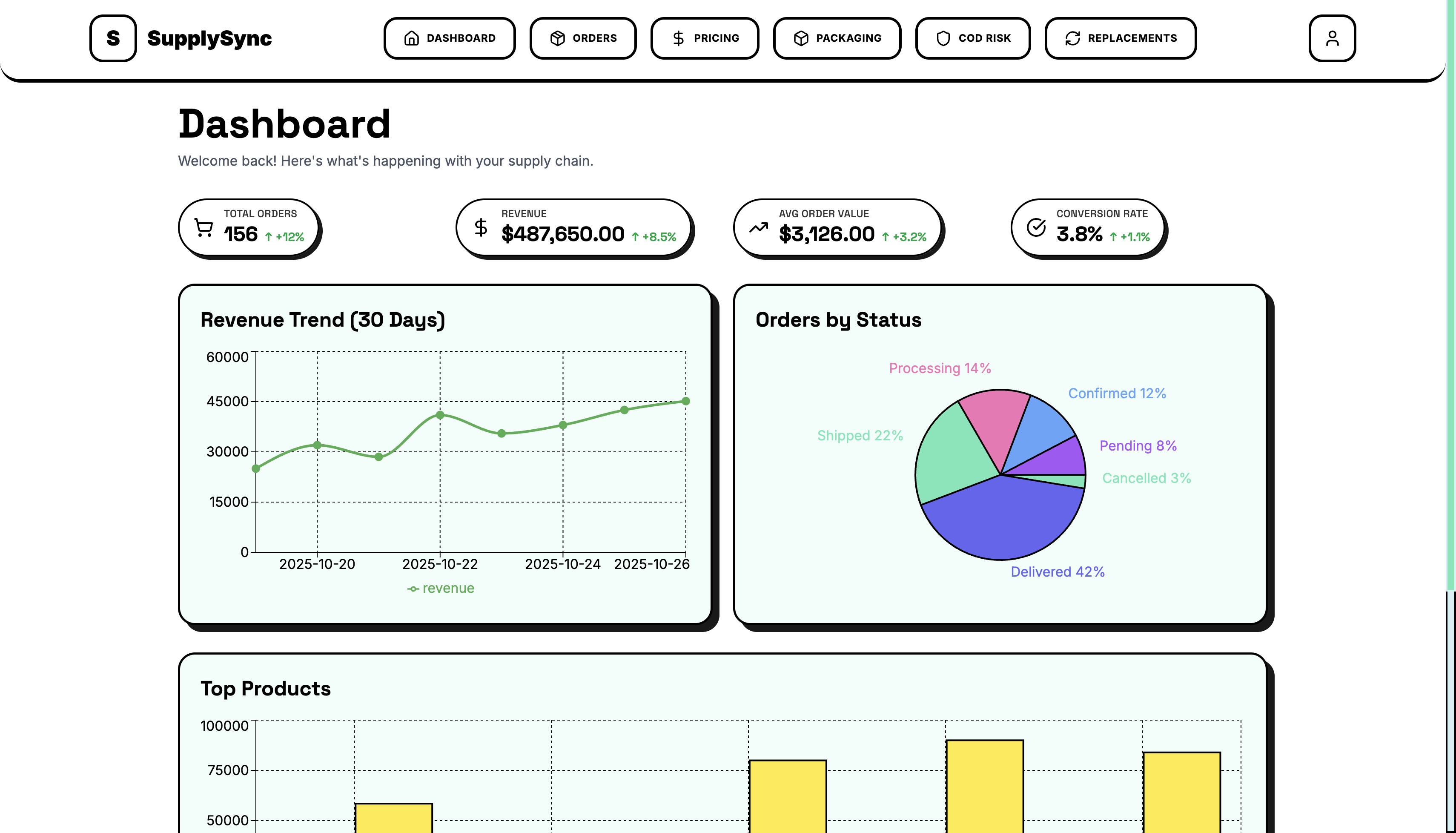The height and width of the screenshot is (833, 1456).
Task: Click the 2025-10-22 revenue data point
Action: 440,415
